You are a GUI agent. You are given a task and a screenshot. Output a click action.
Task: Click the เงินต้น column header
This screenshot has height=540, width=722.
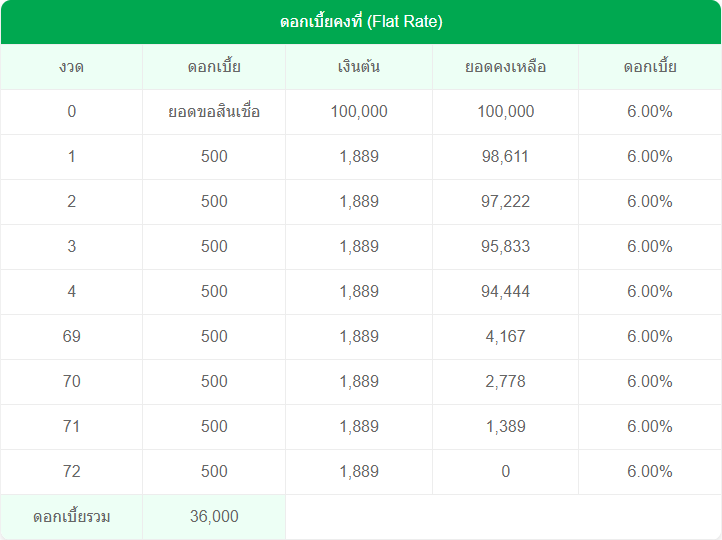coord(359,67)
